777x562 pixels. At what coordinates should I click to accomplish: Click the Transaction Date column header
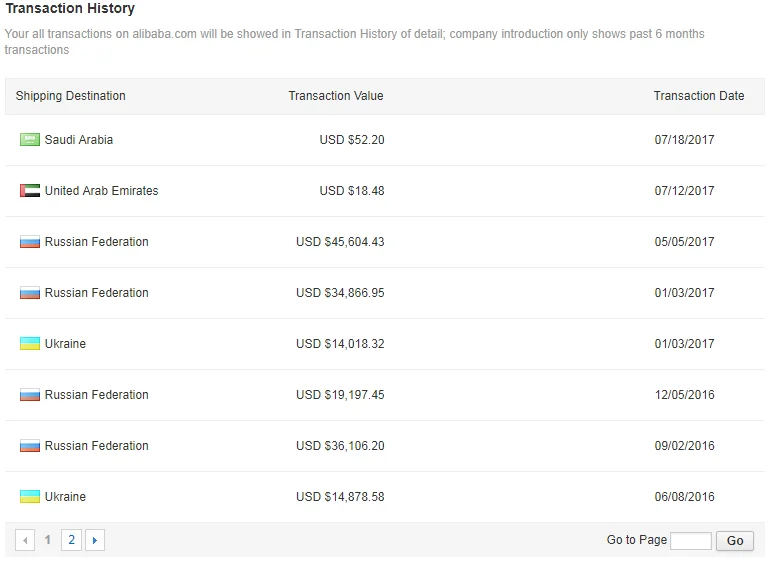(699, 96)
